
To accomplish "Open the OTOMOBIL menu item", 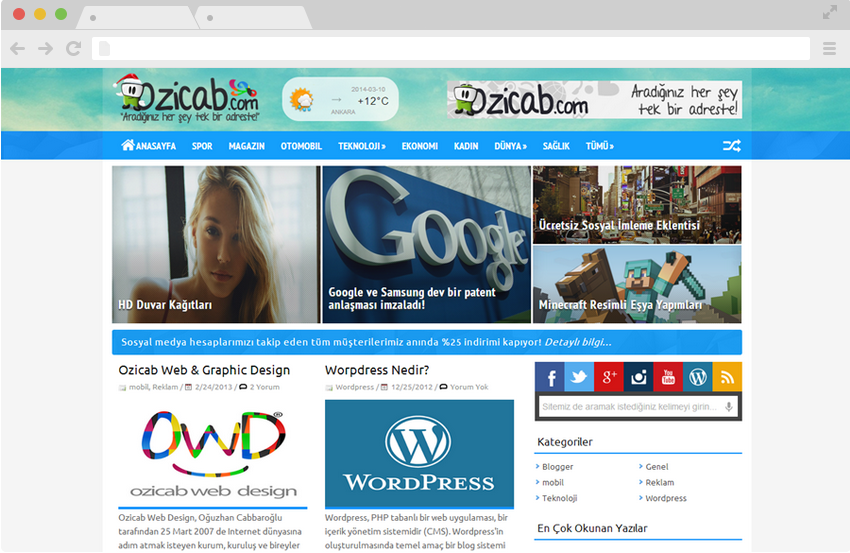I will [x=301, y=146].
